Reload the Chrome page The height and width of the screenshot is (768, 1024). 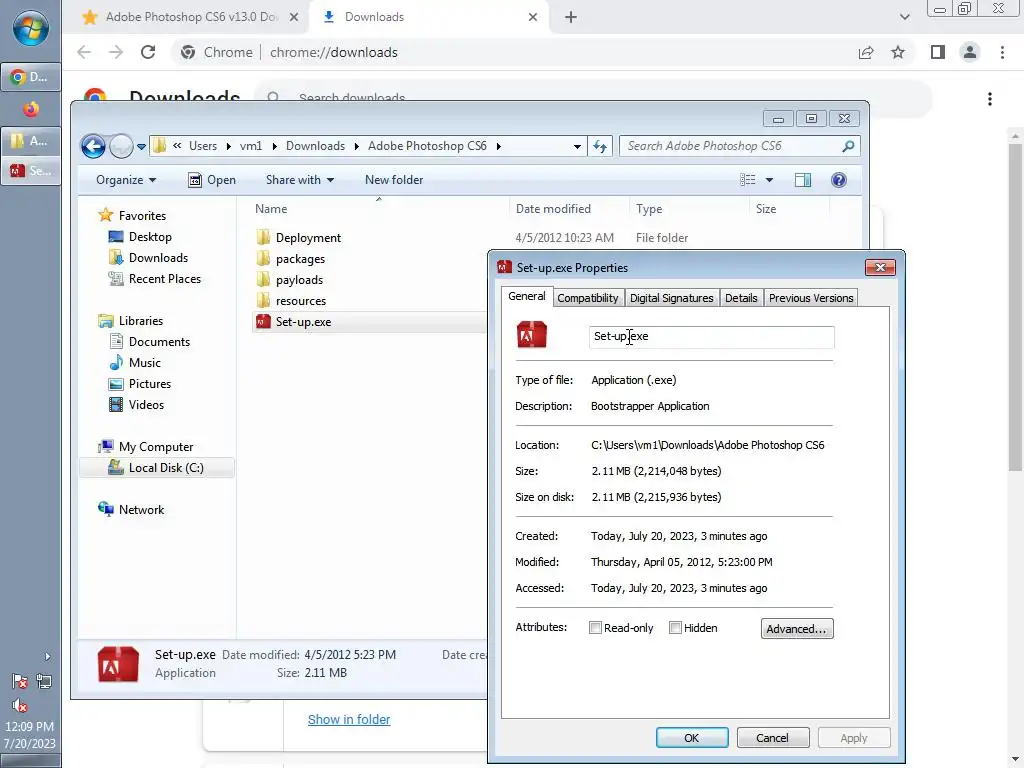[x=148, y=52]
